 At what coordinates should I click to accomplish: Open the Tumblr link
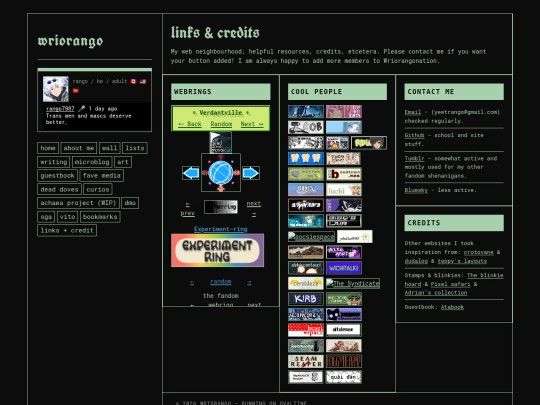[x=414, y=158]
